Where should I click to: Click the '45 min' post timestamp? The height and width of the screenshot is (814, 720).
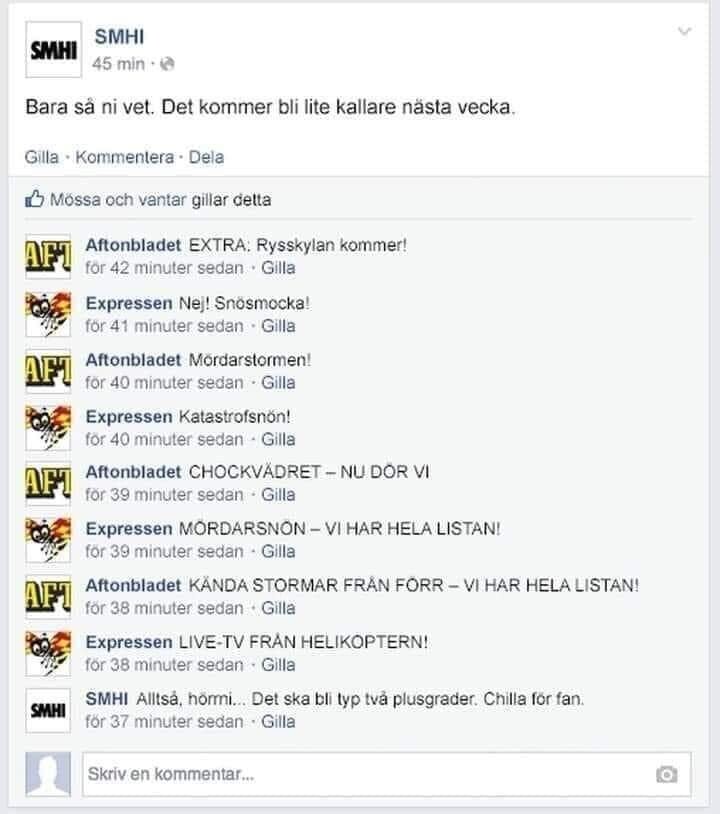click(118, 64)
